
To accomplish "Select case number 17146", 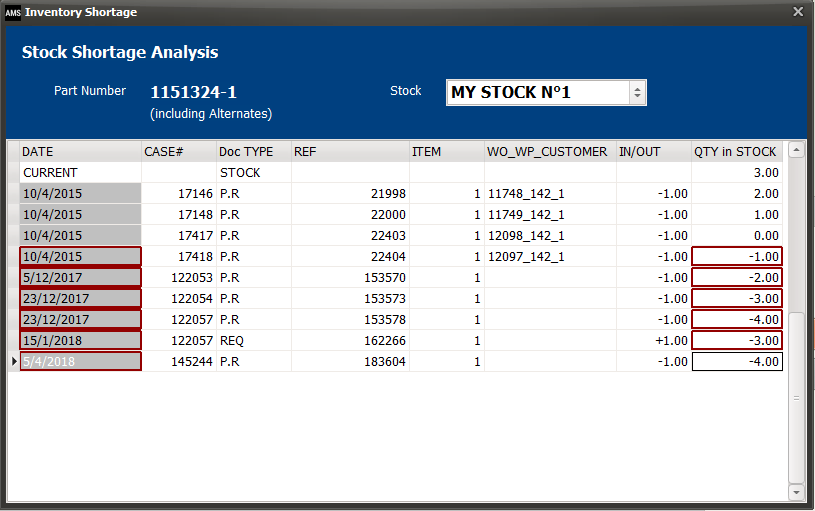I will [x=179, y=193].
